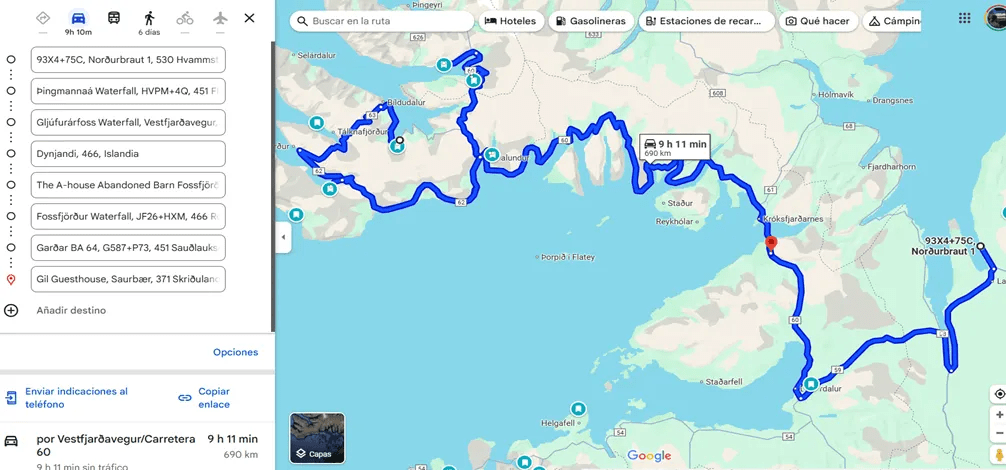This screenshot has width=1006, height=470.
Task: Click Añadir destino plus button
Action: click(x=11, y=310)
